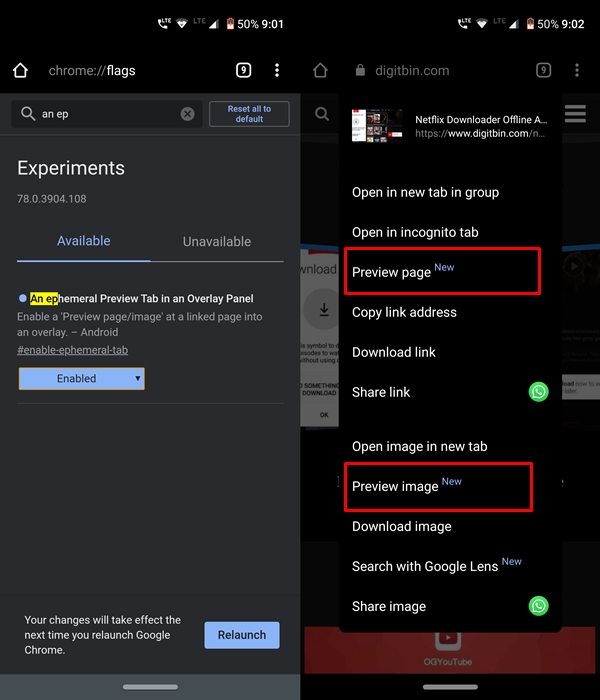Share image via WhatsApp icon
The height and width of the screenshot is (700, 600).
point(539,606)
